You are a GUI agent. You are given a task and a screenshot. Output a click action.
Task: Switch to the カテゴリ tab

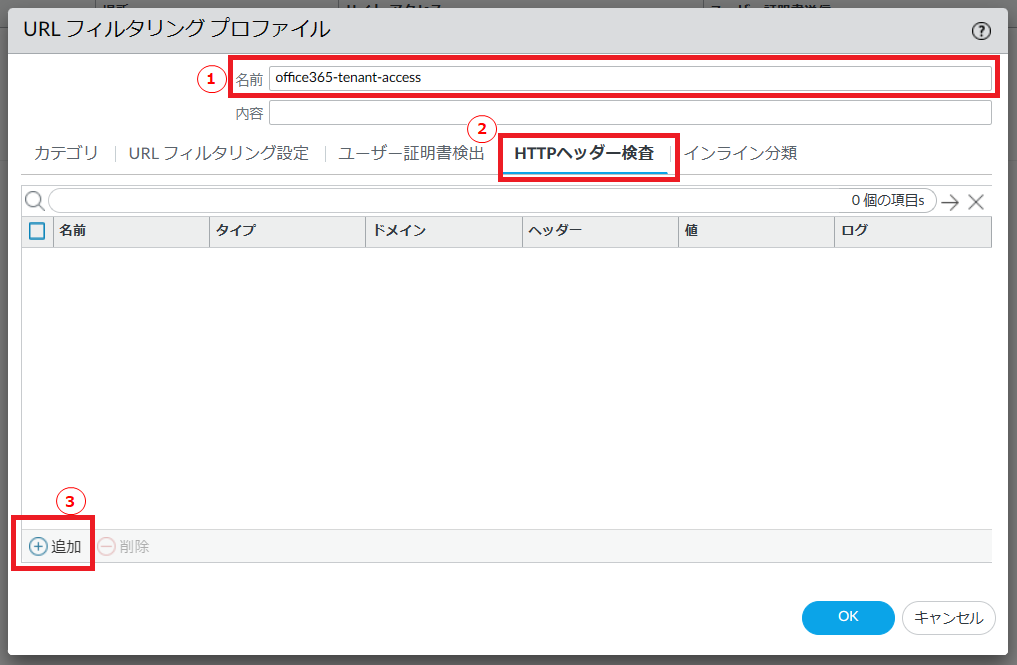pos(66,153)
